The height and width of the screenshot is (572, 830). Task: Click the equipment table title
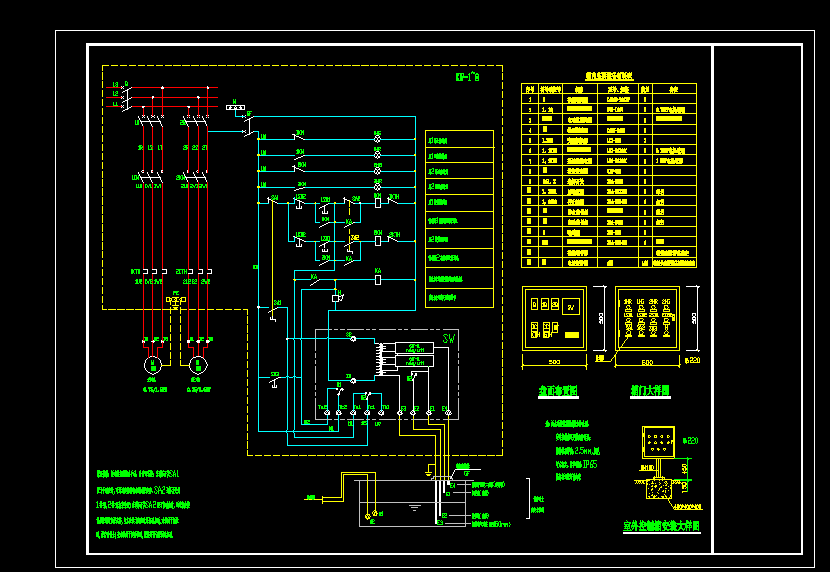tap(609, 76)
